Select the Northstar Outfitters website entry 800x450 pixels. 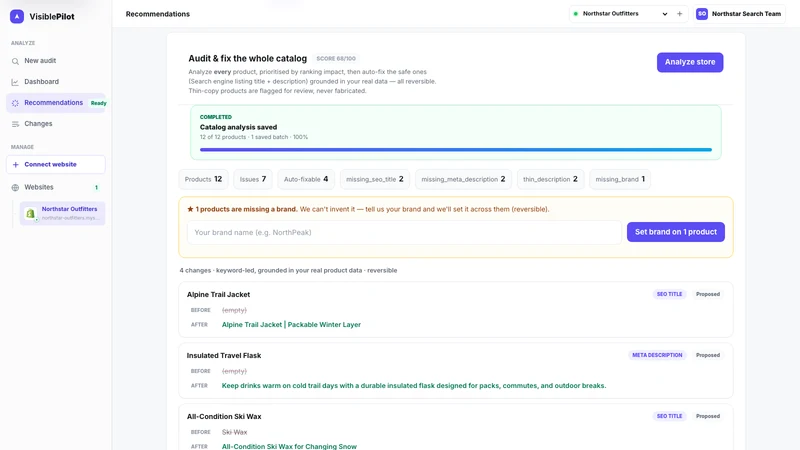[x=62, y=213]
